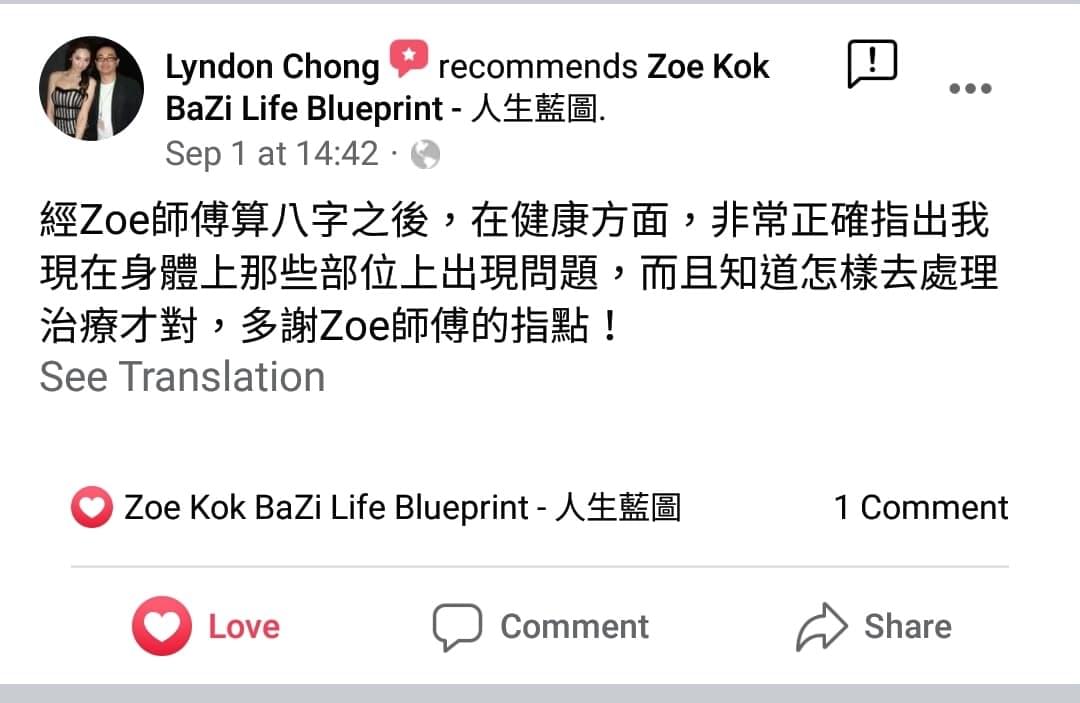The width and height of the screenshot is (1080, 703).
Task: Click the share arrow icon
Action: click(822, 627)
